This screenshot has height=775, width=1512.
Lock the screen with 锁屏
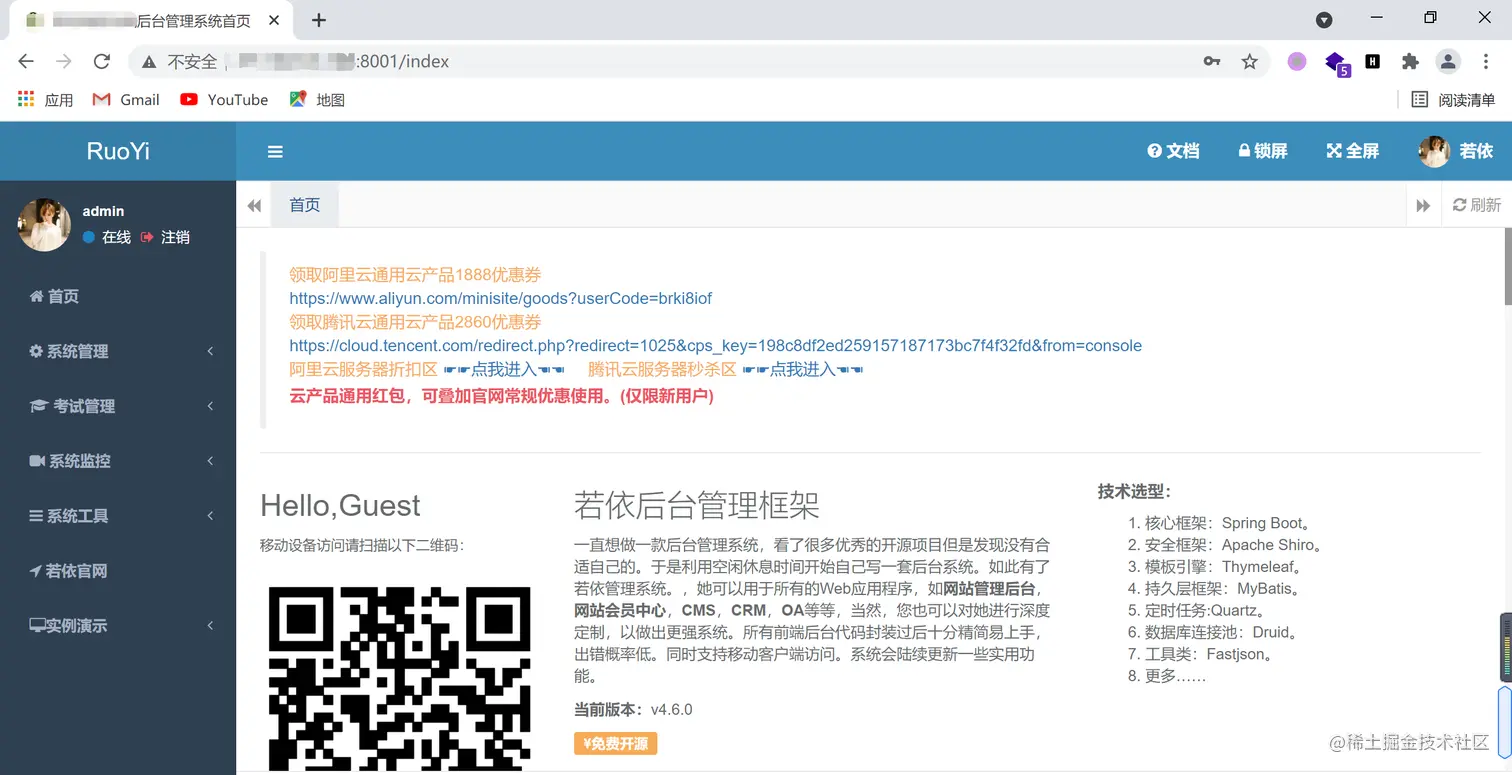pyautogui.click(x=1263, y=151)
